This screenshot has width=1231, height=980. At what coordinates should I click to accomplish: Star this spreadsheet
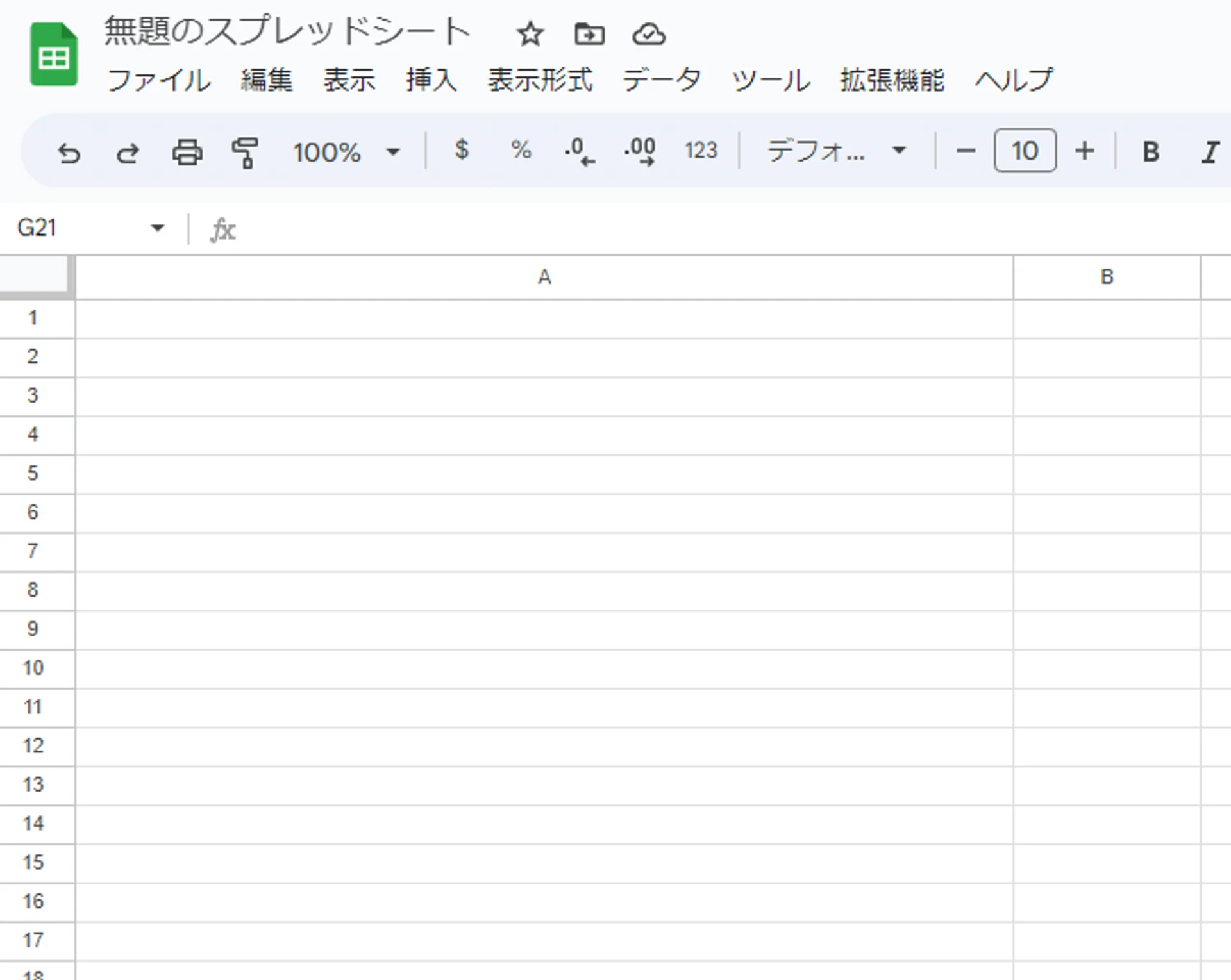(530, 34)
